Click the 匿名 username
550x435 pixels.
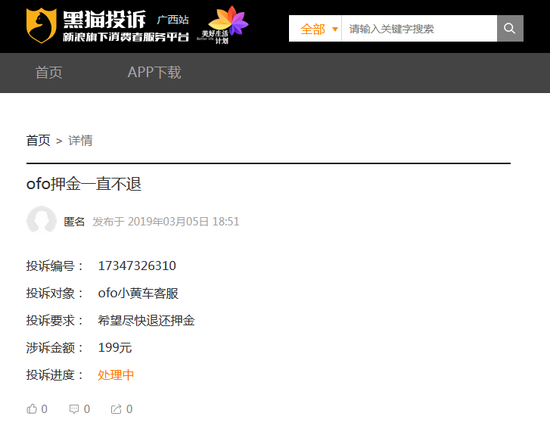(x=74, y=222)
